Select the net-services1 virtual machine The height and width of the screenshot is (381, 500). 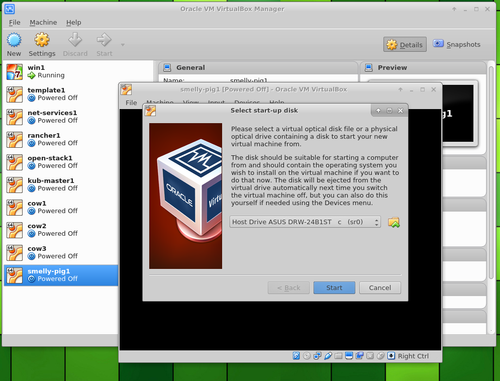click(61, 117)
